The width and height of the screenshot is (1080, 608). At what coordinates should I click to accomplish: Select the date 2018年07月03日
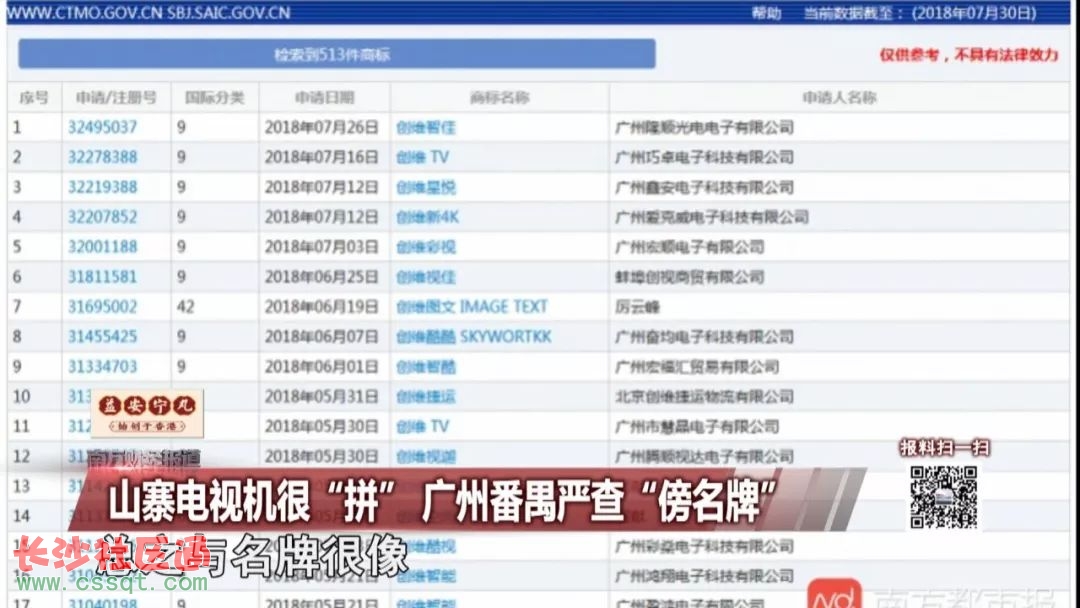point(322,247)
